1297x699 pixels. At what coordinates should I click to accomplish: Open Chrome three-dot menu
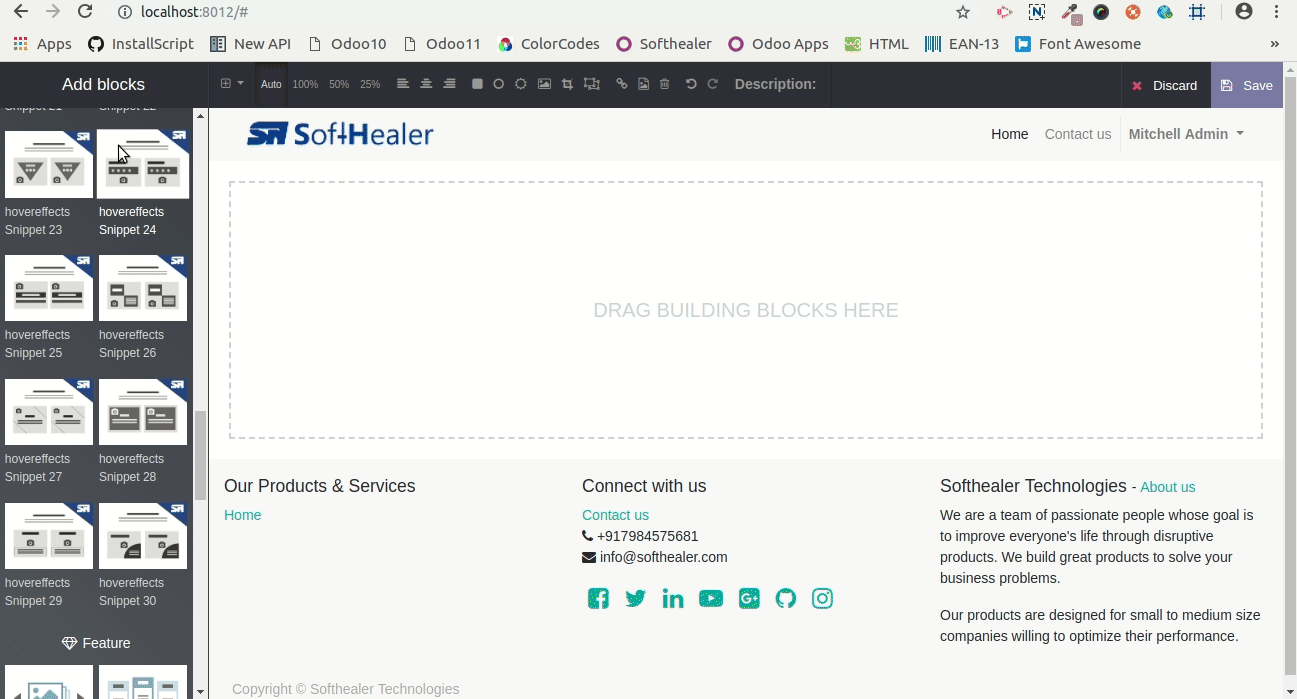(1277, 12)
